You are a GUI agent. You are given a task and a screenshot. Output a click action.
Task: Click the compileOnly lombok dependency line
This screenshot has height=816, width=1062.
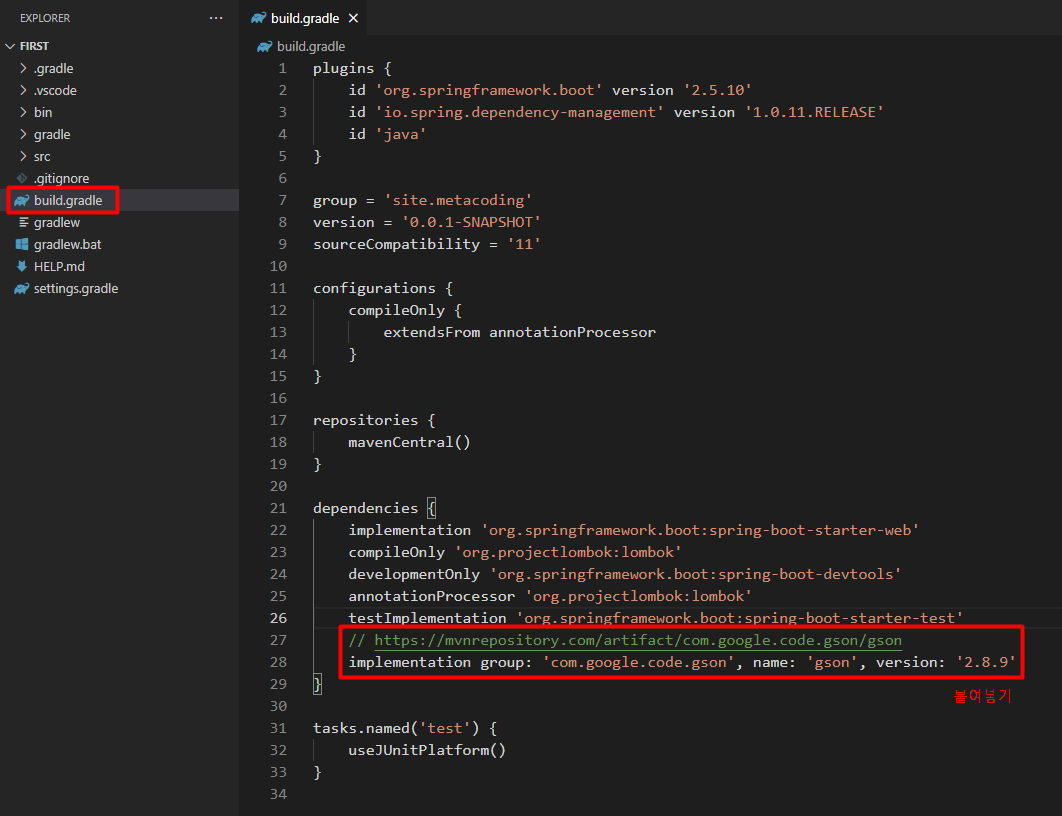pyautogui.click(x=515, y=552)
